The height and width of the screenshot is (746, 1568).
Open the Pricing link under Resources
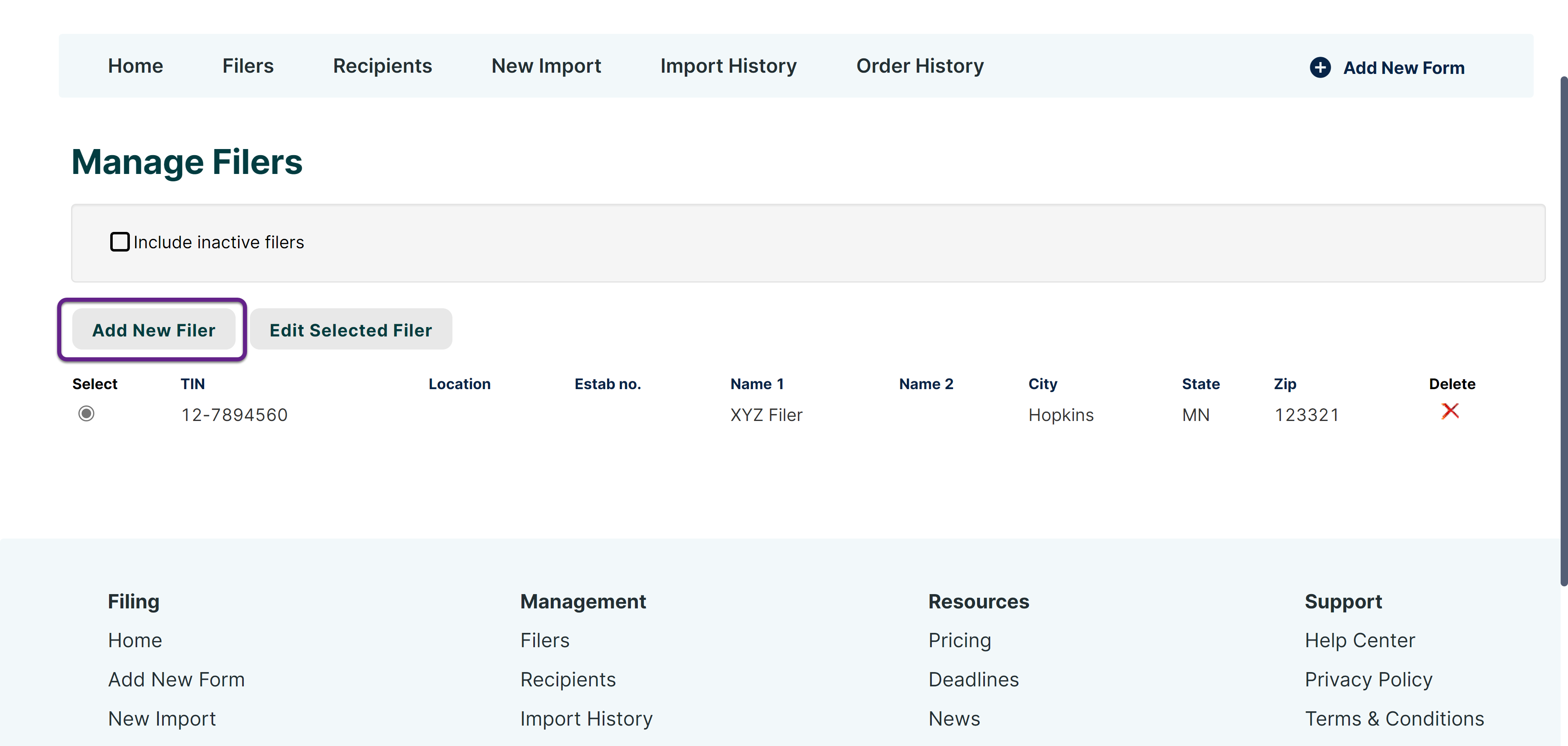click(959, 640)
